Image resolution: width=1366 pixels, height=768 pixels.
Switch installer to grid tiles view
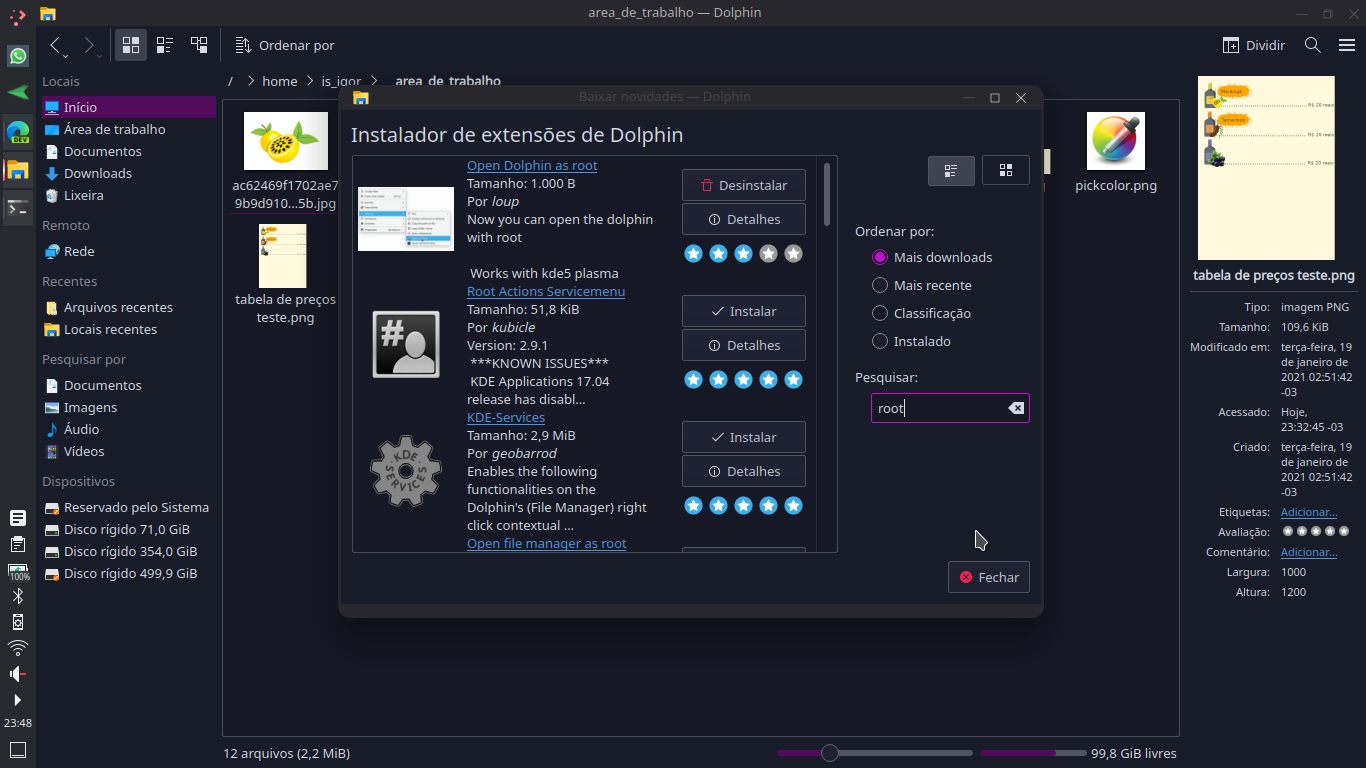[1006, 170]
